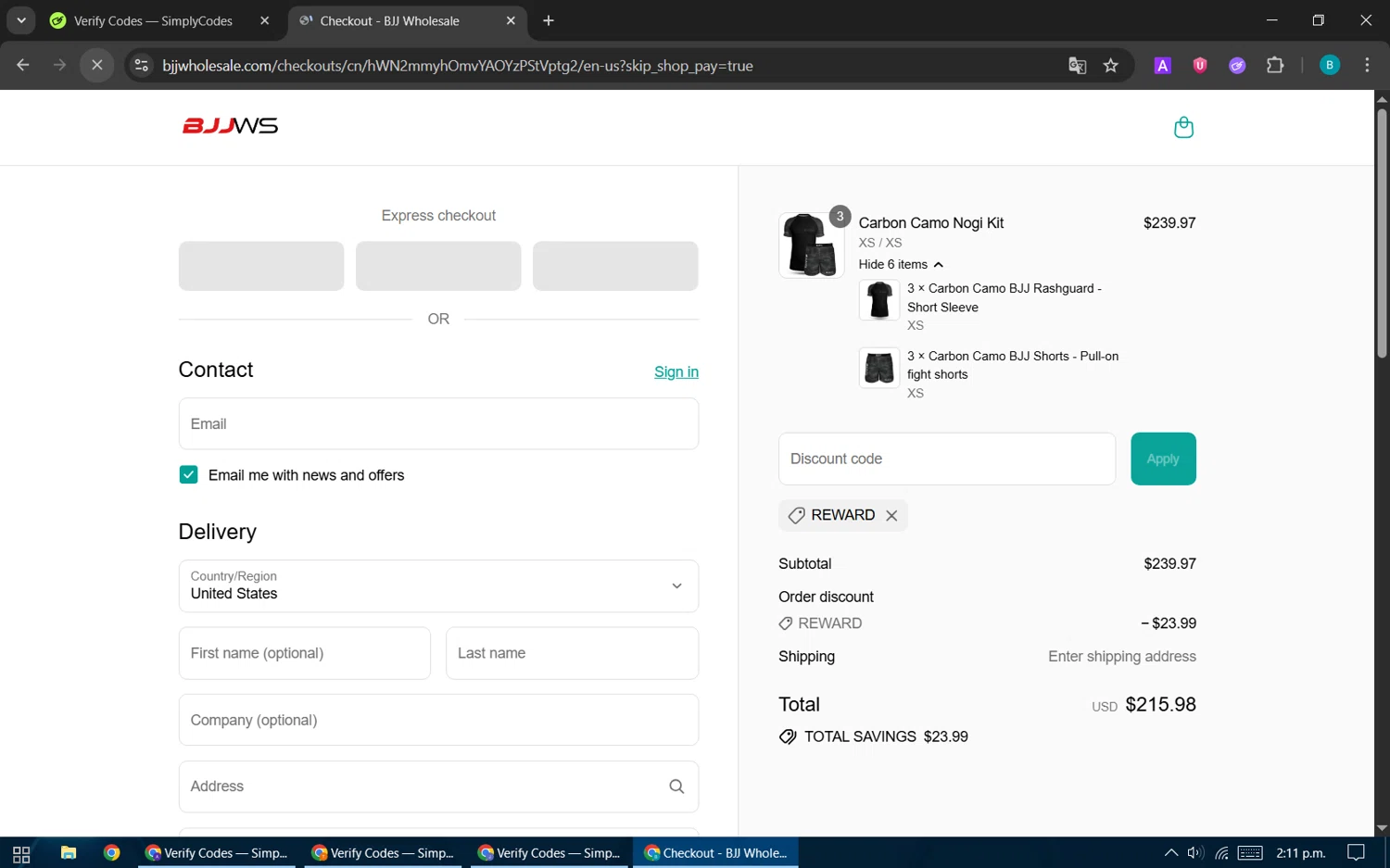The image size is (1390, 868).
Task: Click the first express checkout button
Action: 261,266
